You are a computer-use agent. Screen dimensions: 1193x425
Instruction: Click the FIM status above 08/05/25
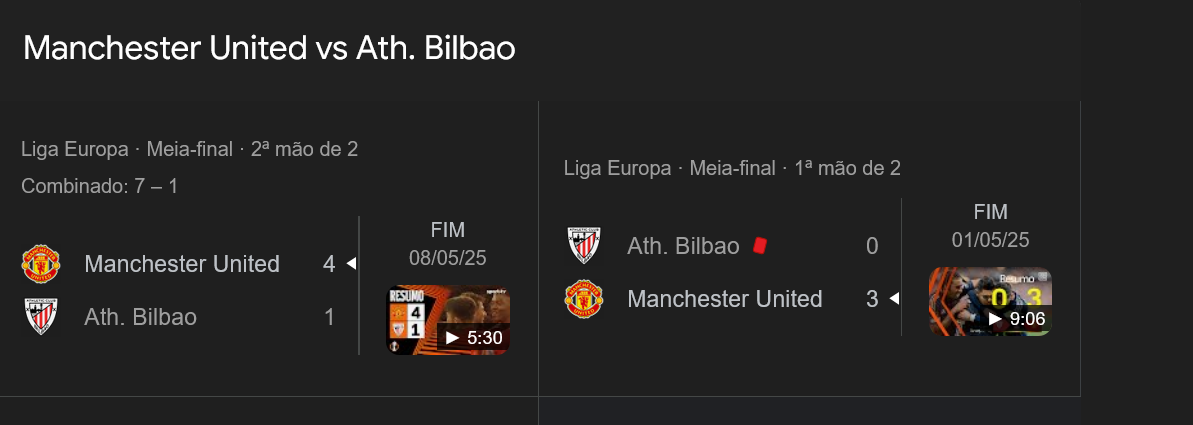[448, 230]
